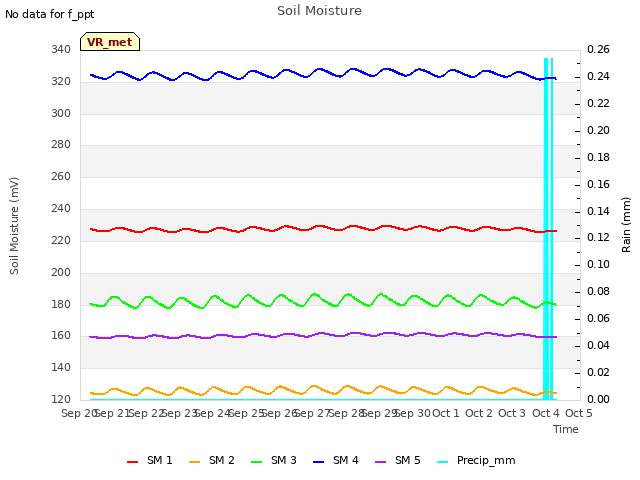The height and width of the screenshot is (480, 640).
Task: Click the Soil Moisture (mV) axis label
Action: (14, 226)
